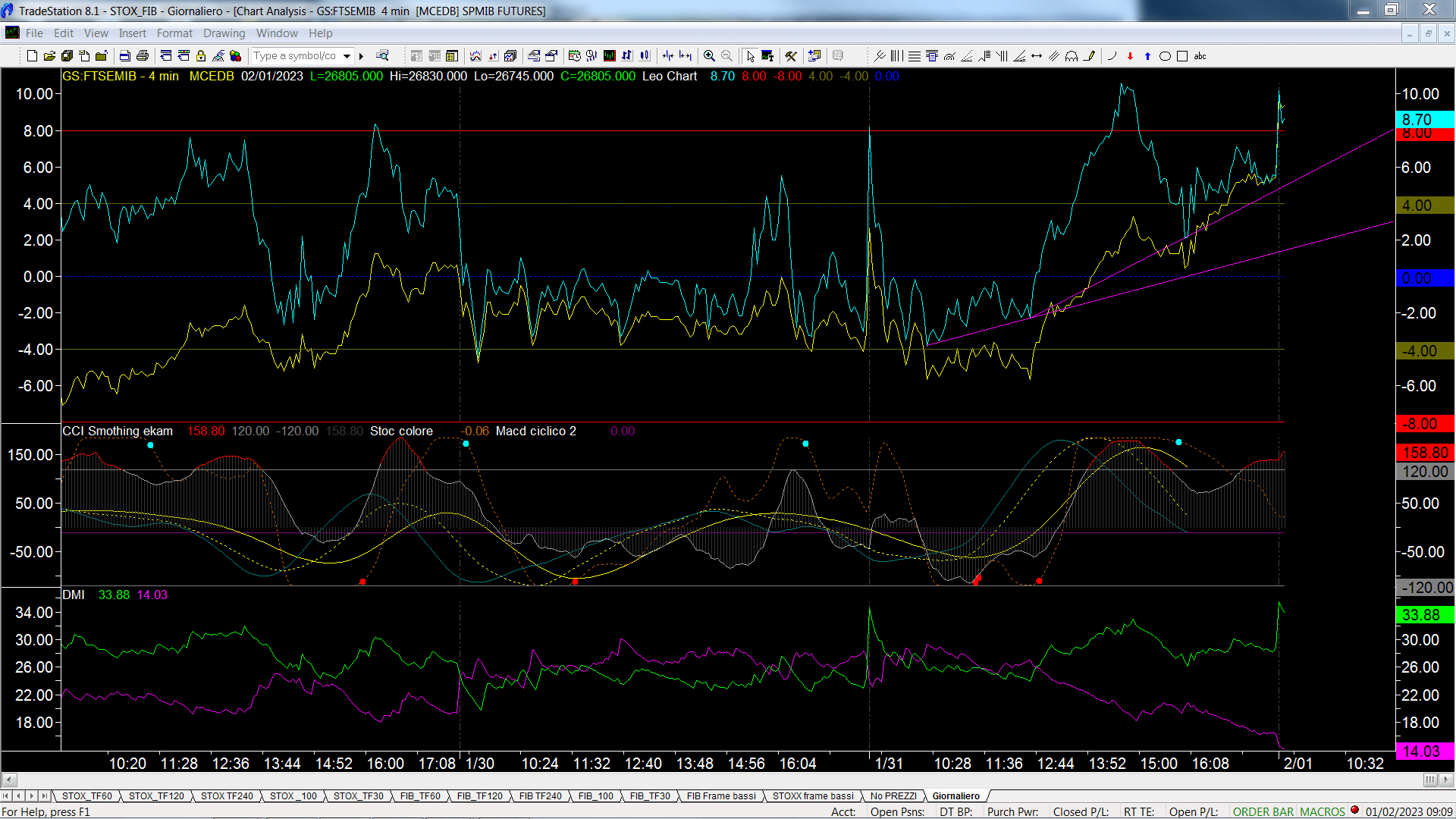Click the Open folder icon
The width and height of the screenshot is (1456, 819).
tap(49, 56)
